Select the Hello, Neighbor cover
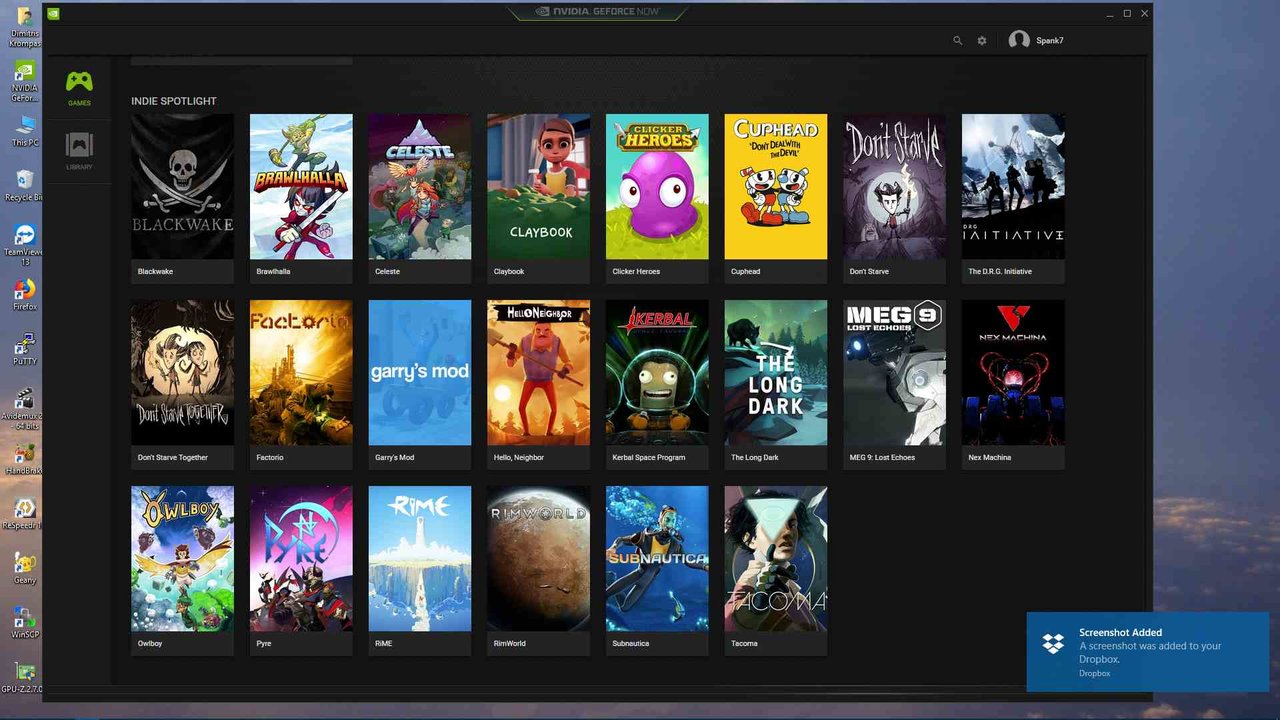1280x720 pixels. pyautogui.click(x=538, y=373)
